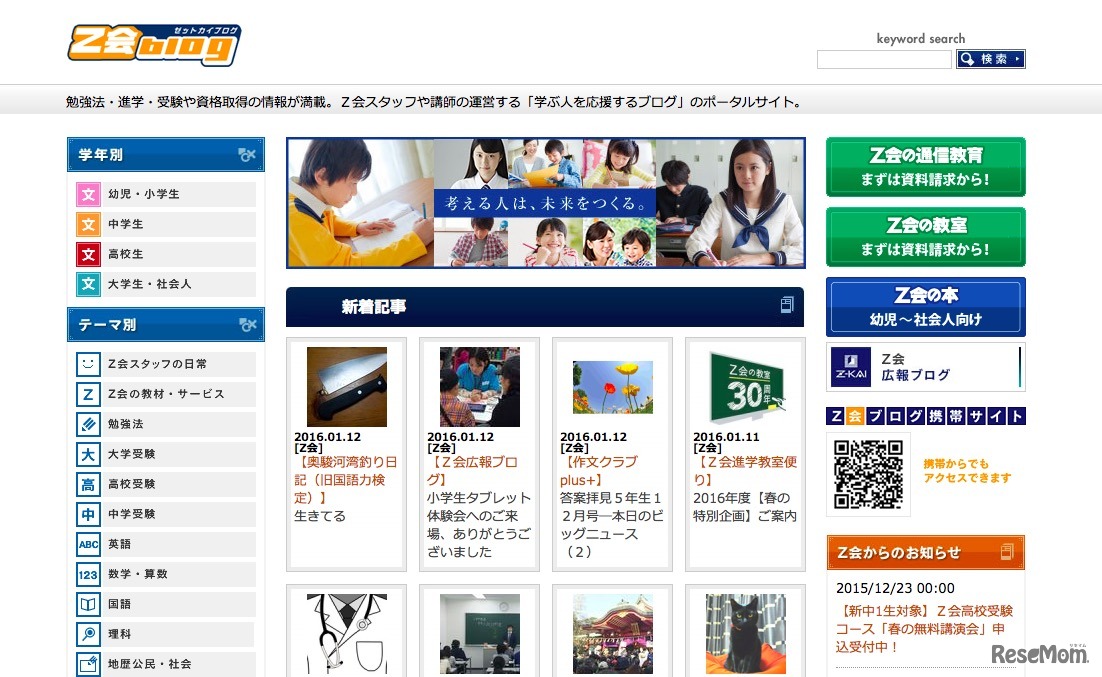Image resolution: width=1102 pixels, height=677 pixels.
Task: Select the smiley icon for Z会スタッフの日常
Action: pos(88,364)
